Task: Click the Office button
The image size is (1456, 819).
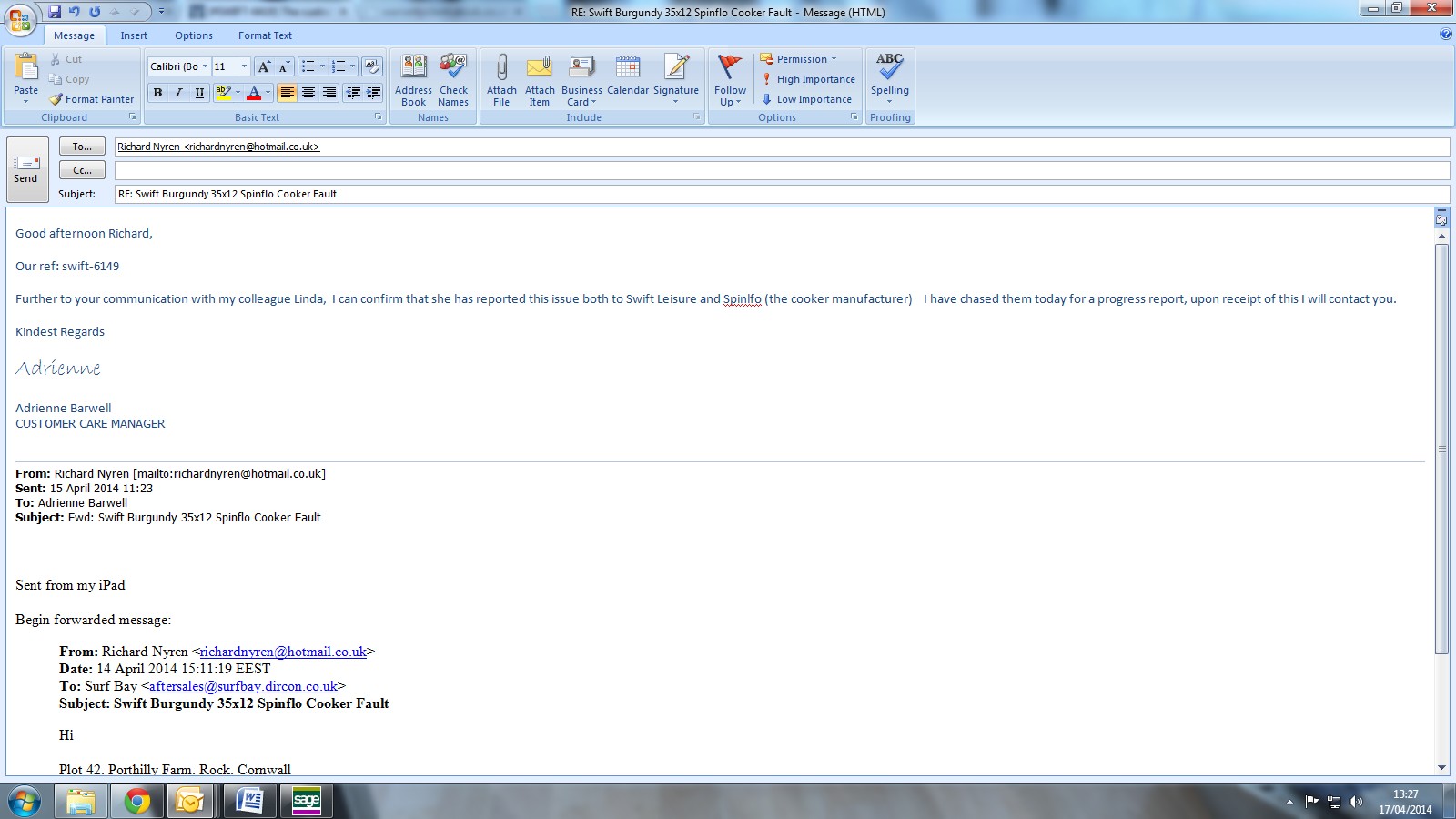Action: 20,19
